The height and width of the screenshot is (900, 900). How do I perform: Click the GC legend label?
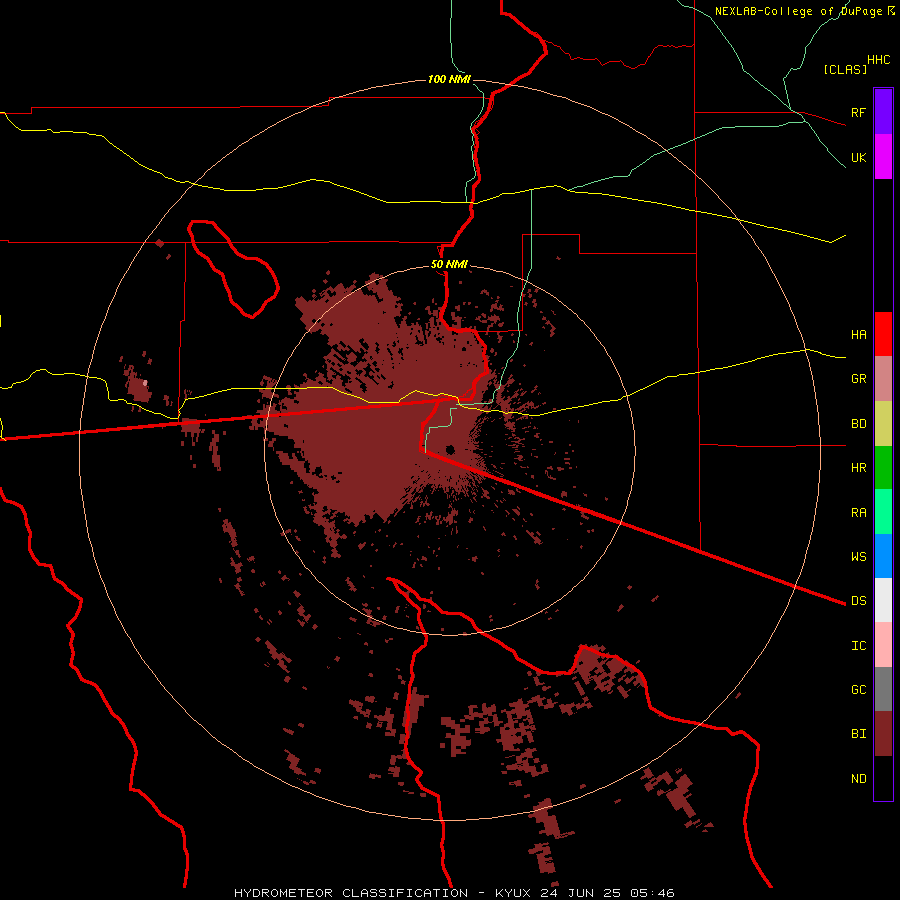[x=859, y=690]
